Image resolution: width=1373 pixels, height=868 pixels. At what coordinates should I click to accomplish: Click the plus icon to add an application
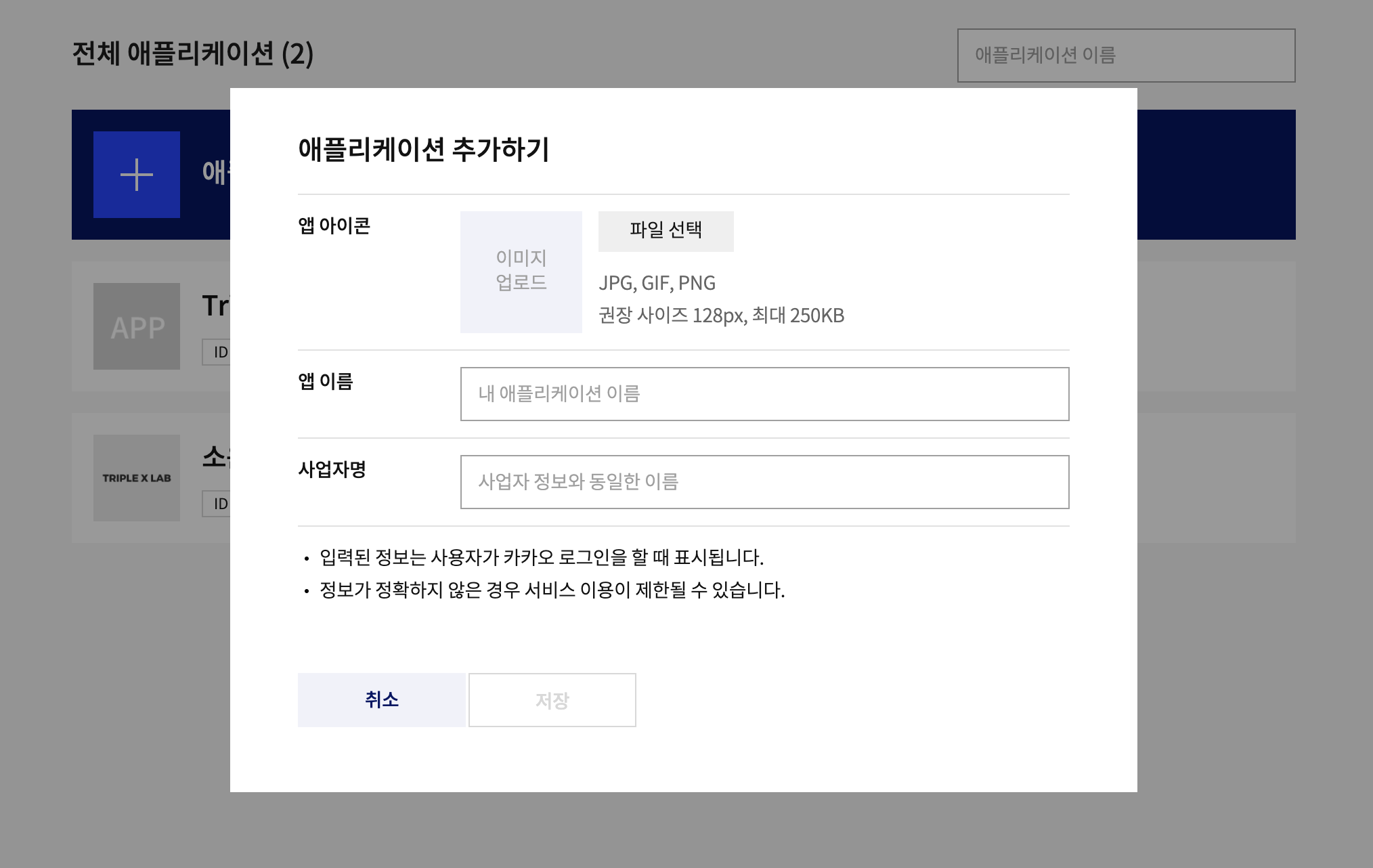point(137,175)
